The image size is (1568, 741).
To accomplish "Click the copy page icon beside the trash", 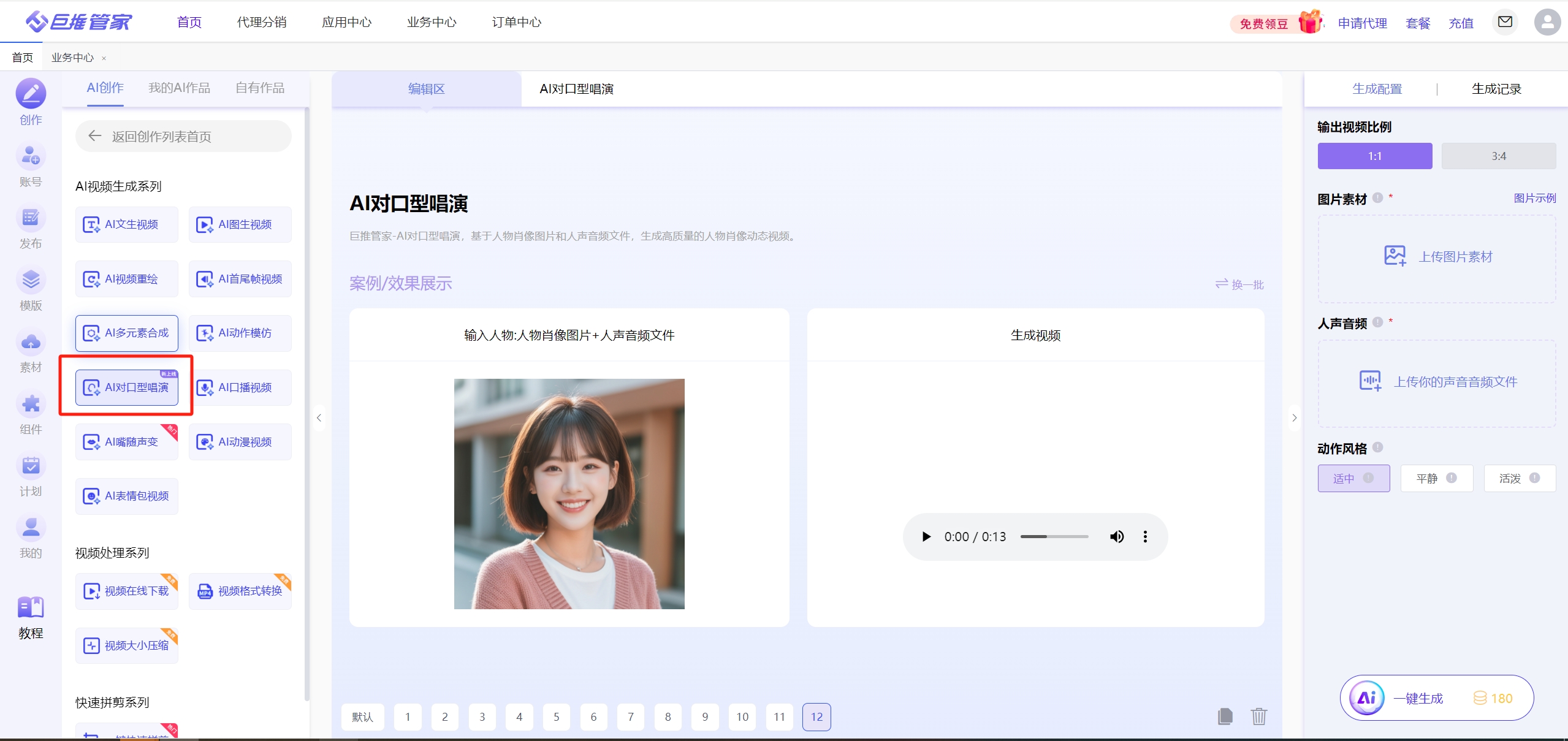I will click(x=1225, y=716).
